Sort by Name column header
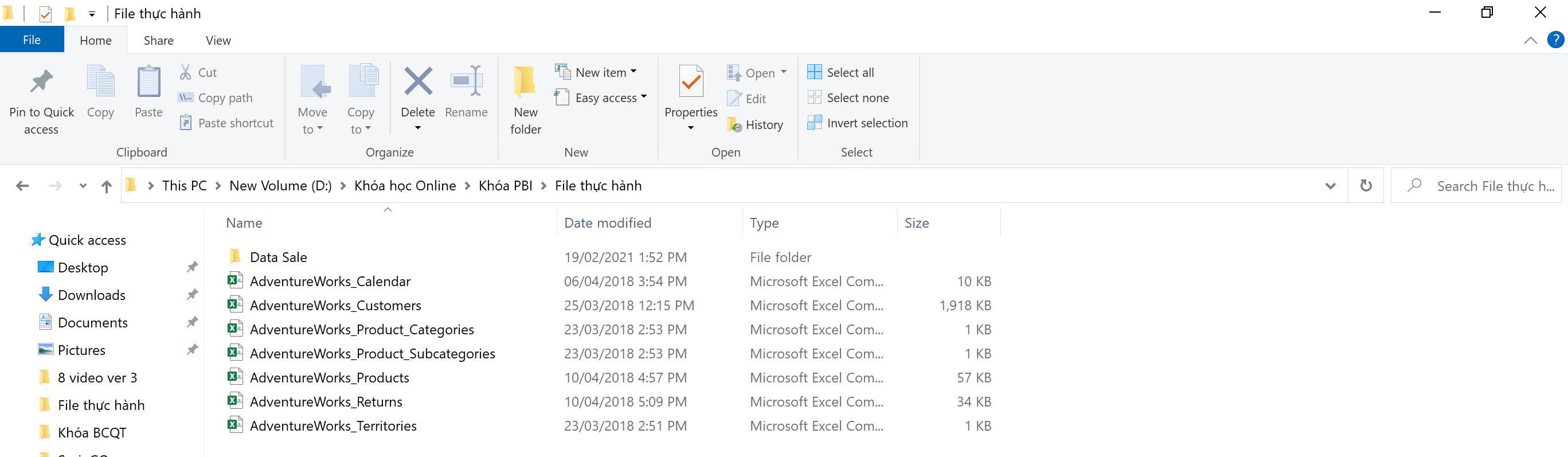The width and height of the screenshot is (1568, 457). tap(244, 222)
